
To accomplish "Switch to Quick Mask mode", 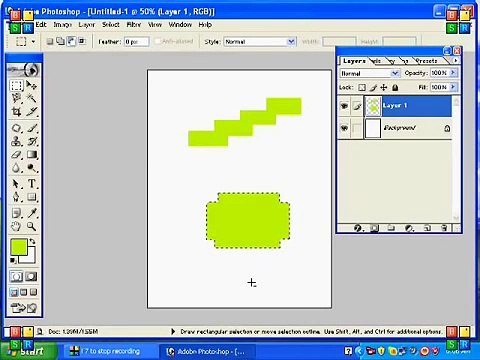I will (31, 276).
